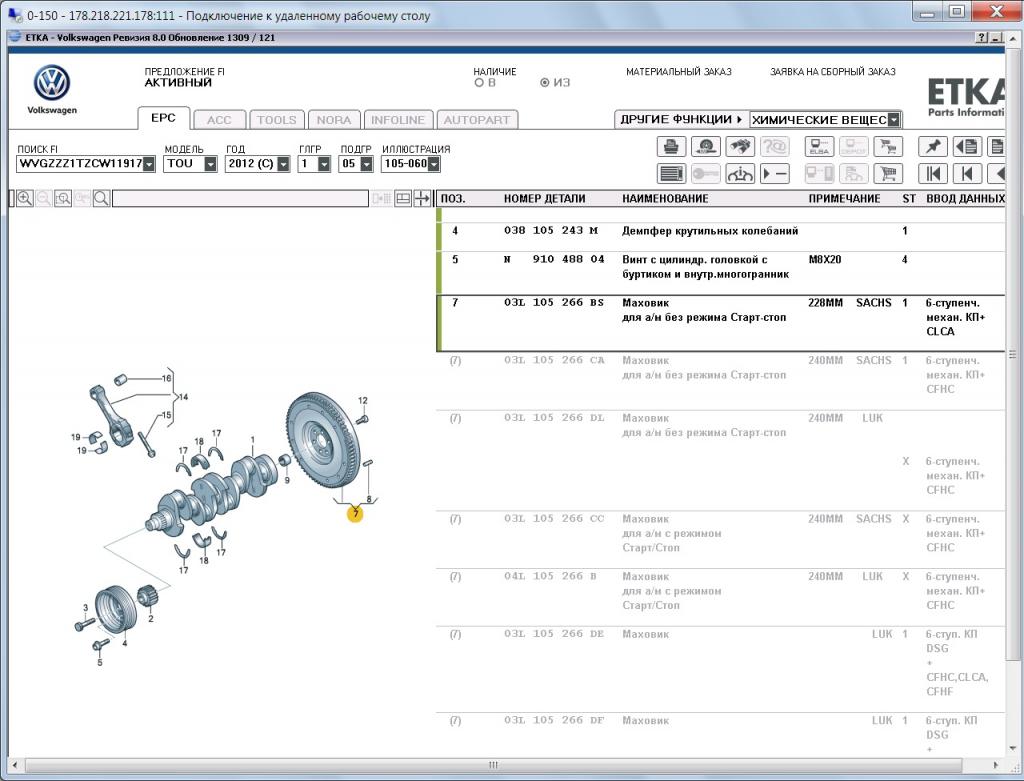Open the wheel/tyre catalog icon
The width and height of the screenshot is (1024, 781).
tap(705, 146)
